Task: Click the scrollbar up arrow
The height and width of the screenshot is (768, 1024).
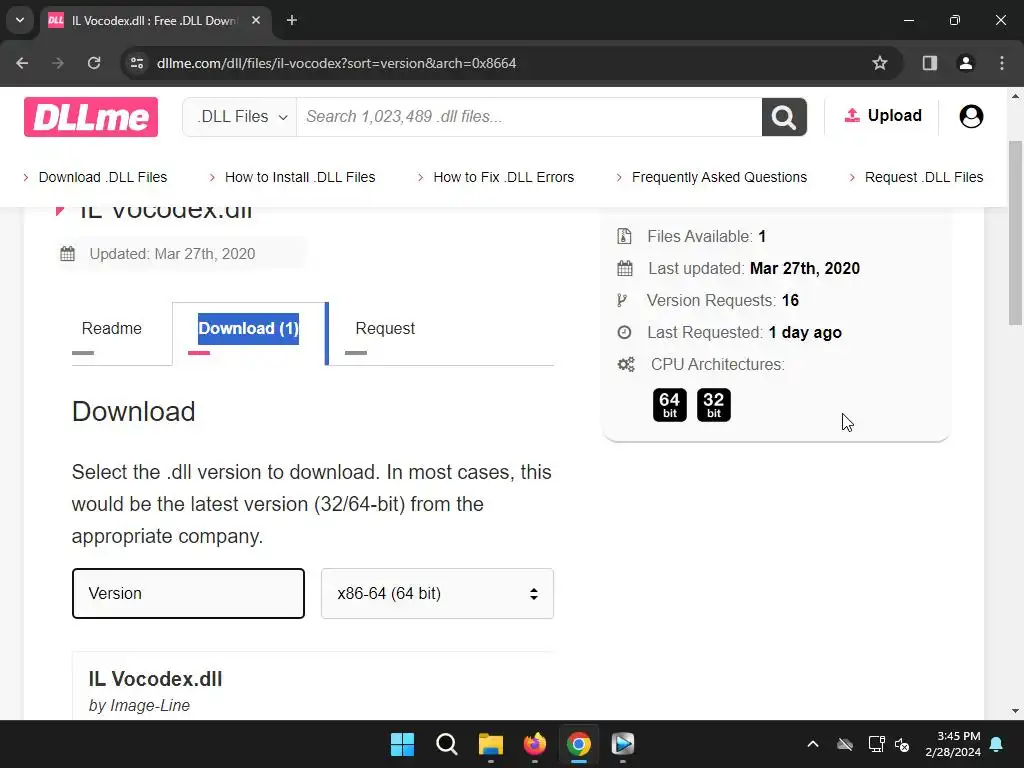Action: [1015, 96]
